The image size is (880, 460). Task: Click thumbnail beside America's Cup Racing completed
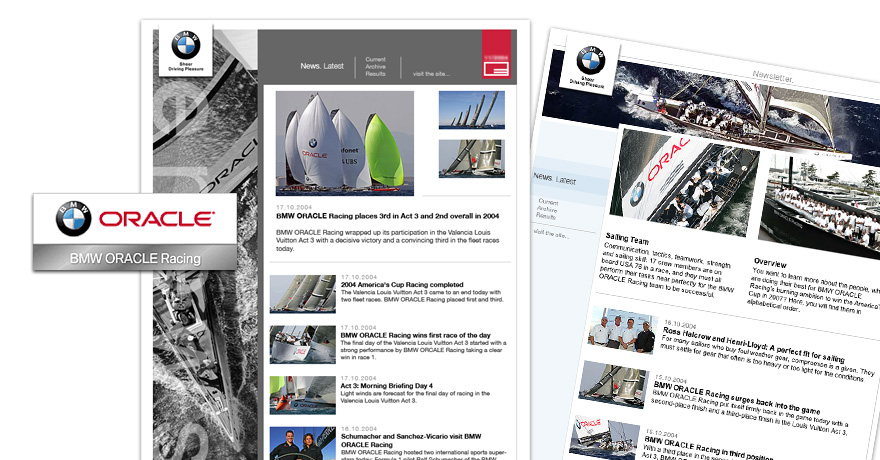302,293
